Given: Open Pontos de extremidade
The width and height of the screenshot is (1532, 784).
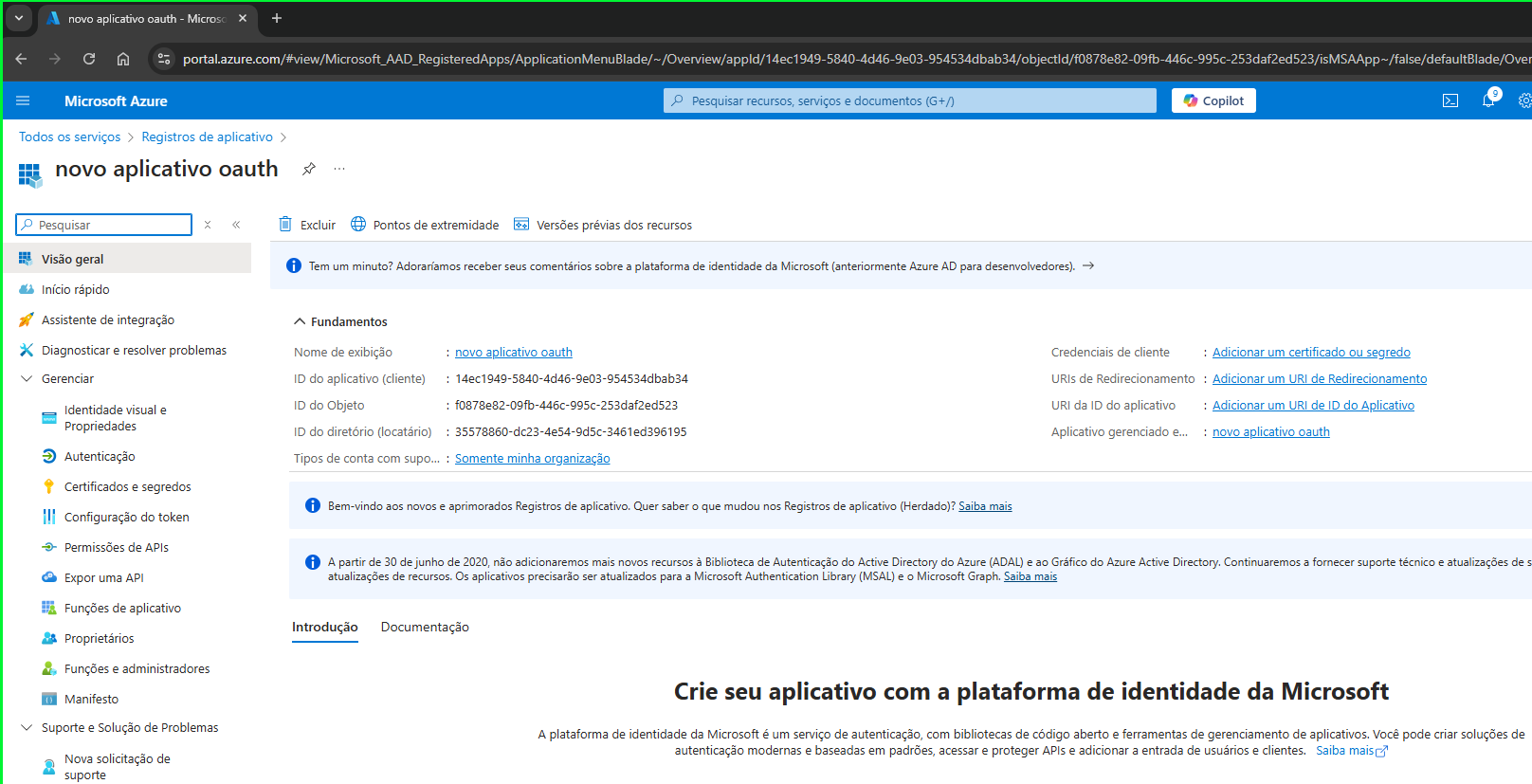Looking at the screenshot, I should click(x=425, y=225).
